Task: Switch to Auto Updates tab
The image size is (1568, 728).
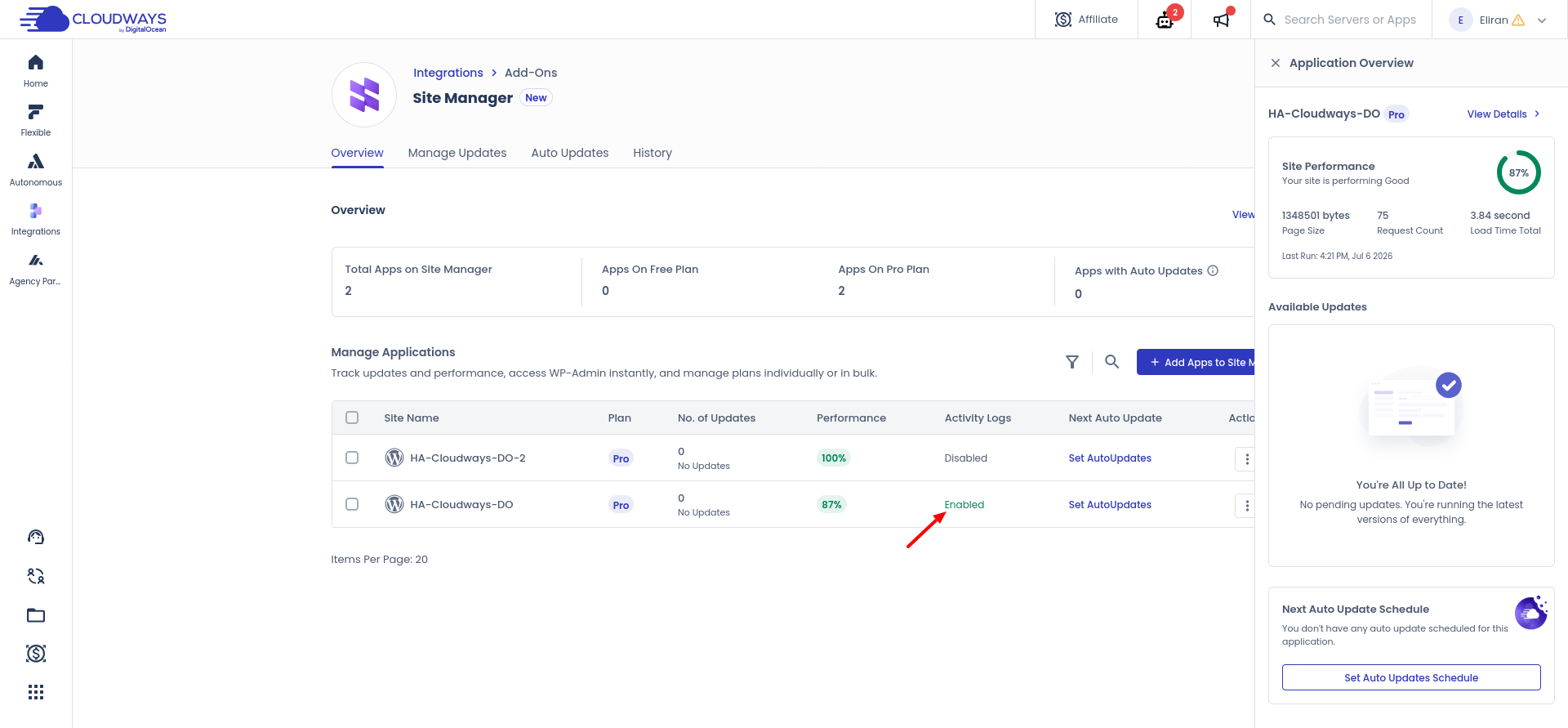Action: pyautogui.click(x=570, y=153)
